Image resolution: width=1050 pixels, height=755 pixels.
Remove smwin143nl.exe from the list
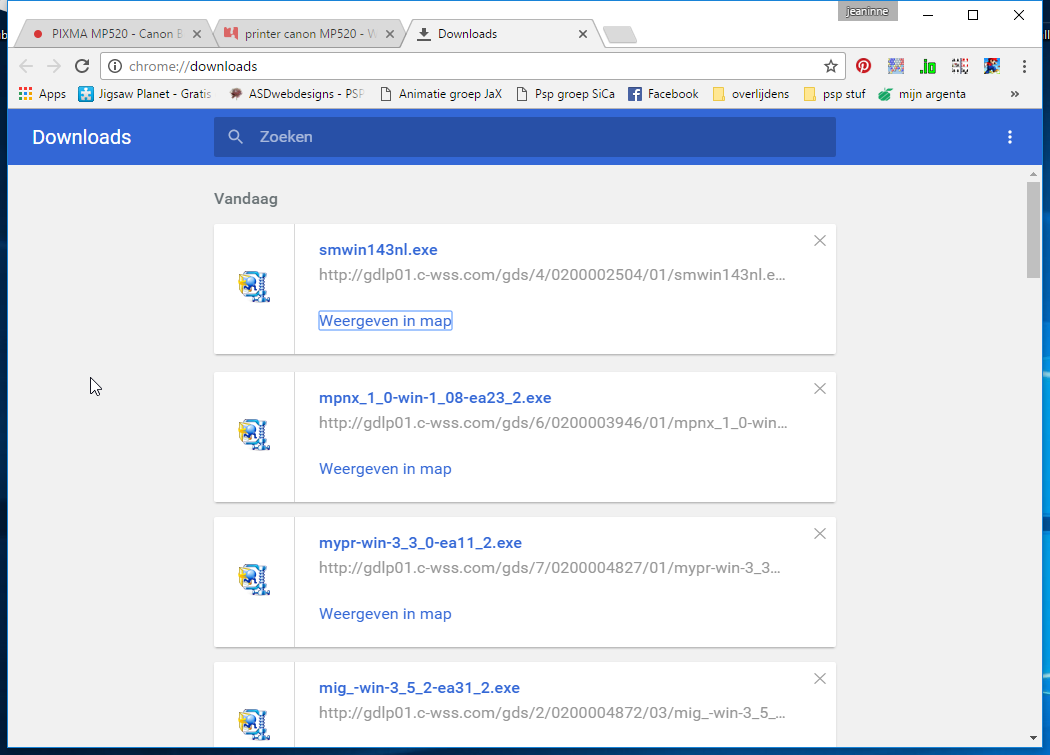pos(820,241)
